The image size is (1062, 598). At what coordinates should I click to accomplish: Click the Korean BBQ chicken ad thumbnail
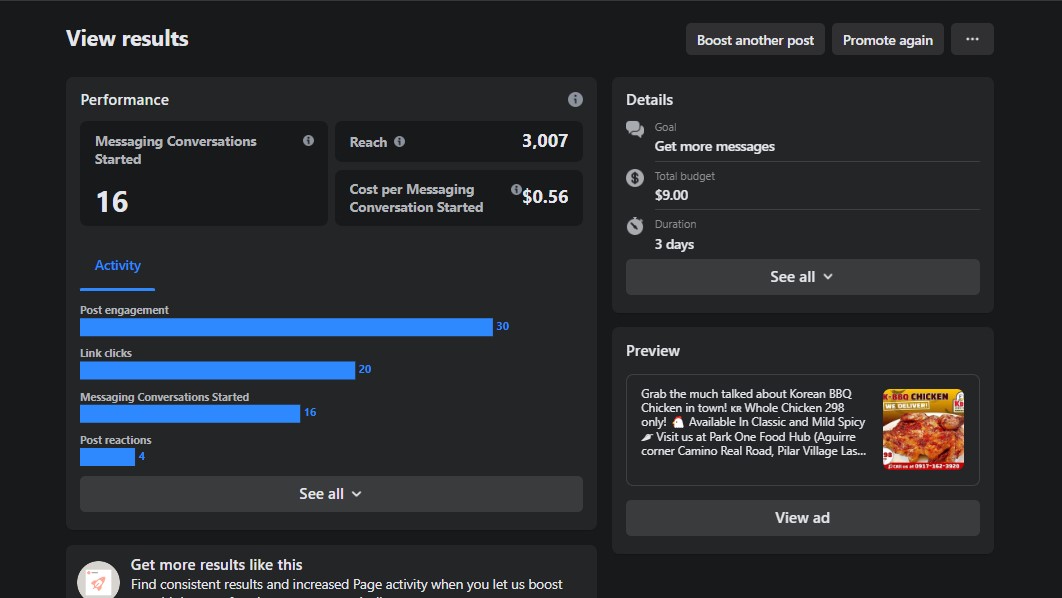click(923, 429)
